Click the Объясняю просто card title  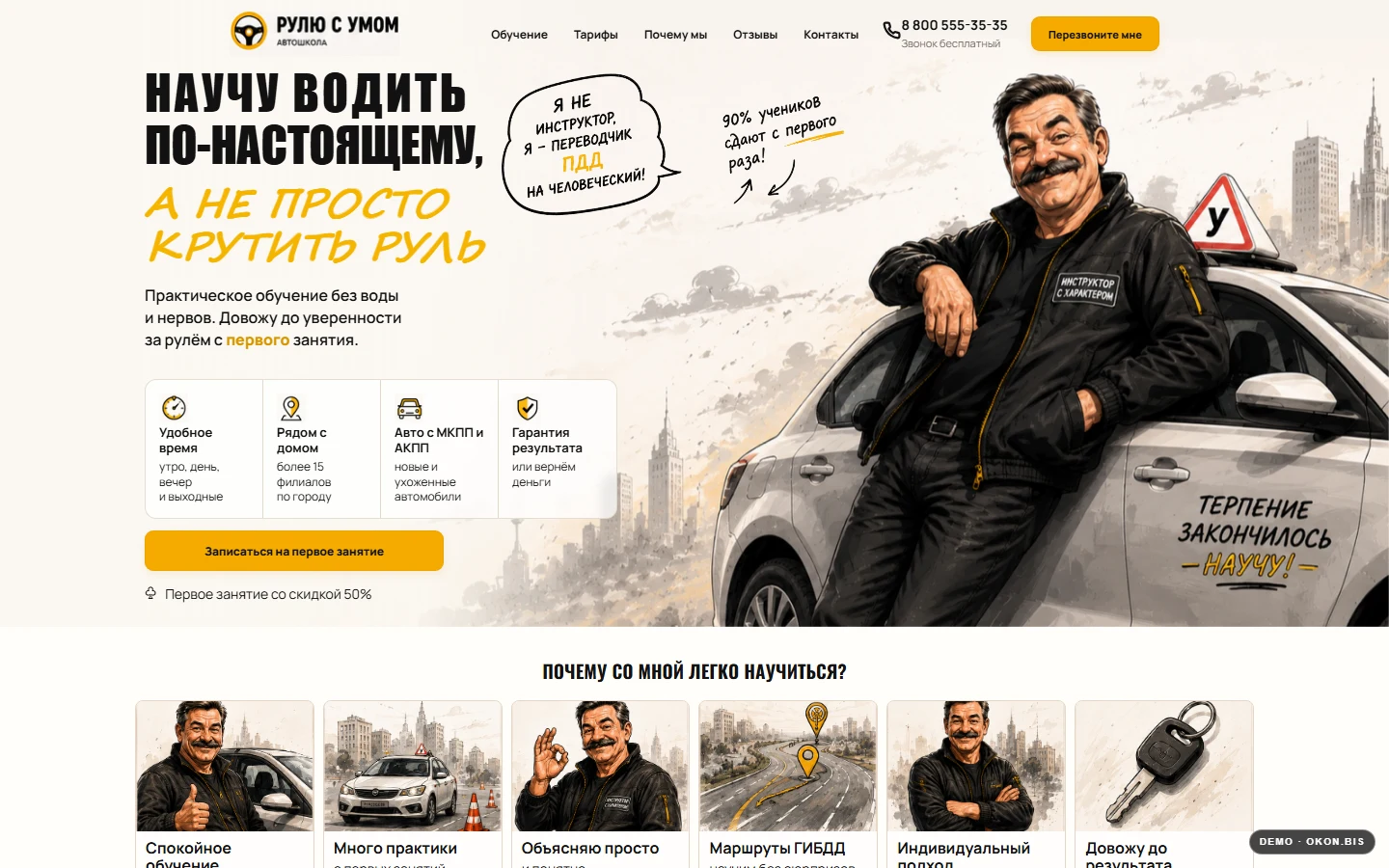[590, 848]
